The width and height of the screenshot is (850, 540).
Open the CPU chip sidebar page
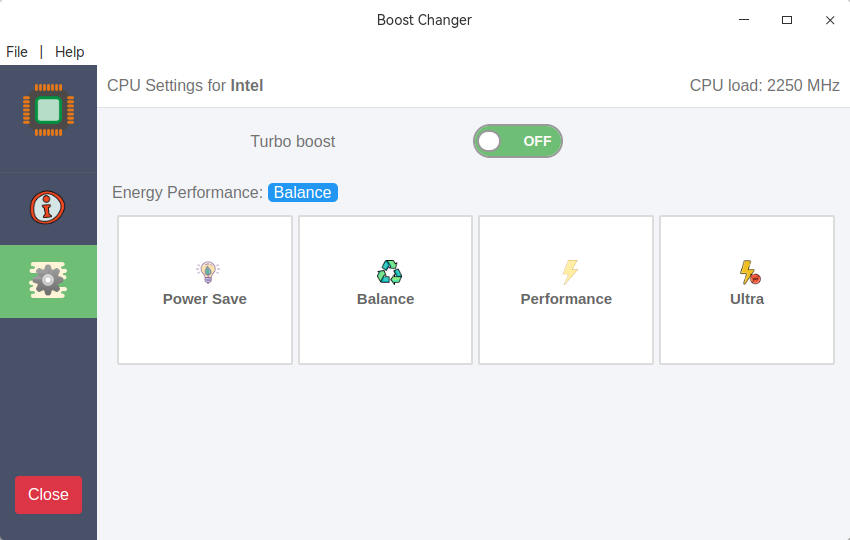[x=48, y=109]
